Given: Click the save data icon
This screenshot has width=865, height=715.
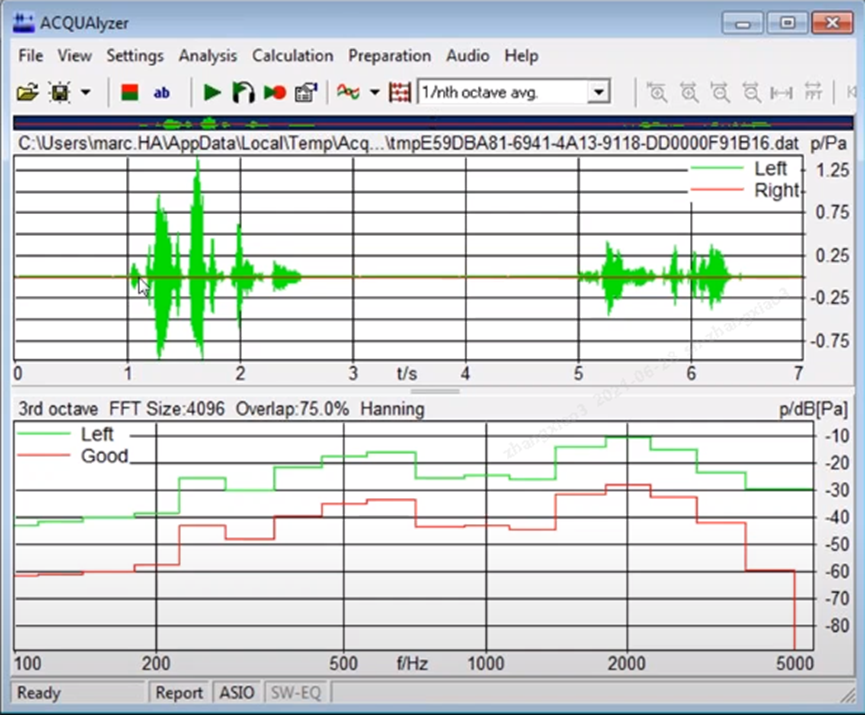Looking at the screenshot, I should tap(60, 92).
